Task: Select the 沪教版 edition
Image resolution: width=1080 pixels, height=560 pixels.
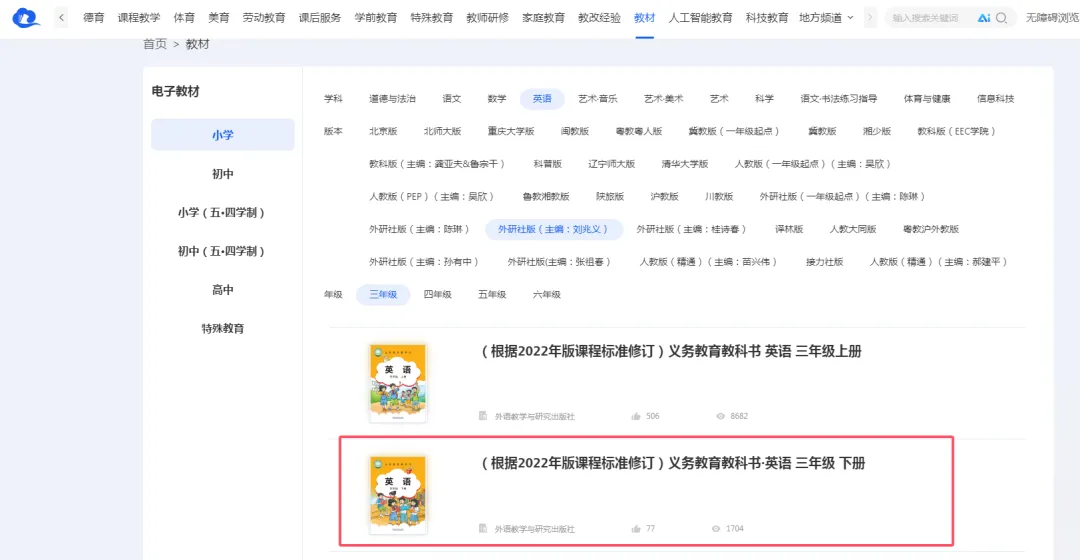Action: coord(665,196)
